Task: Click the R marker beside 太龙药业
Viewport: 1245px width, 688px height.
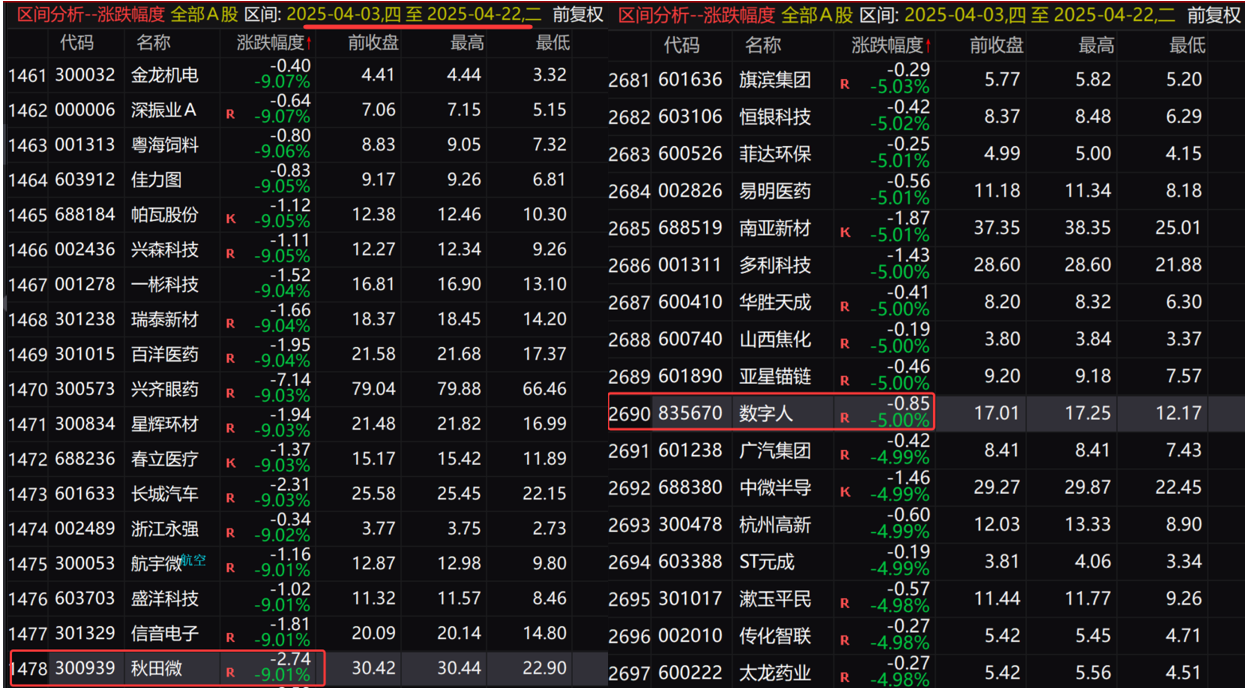Action: 845,677
